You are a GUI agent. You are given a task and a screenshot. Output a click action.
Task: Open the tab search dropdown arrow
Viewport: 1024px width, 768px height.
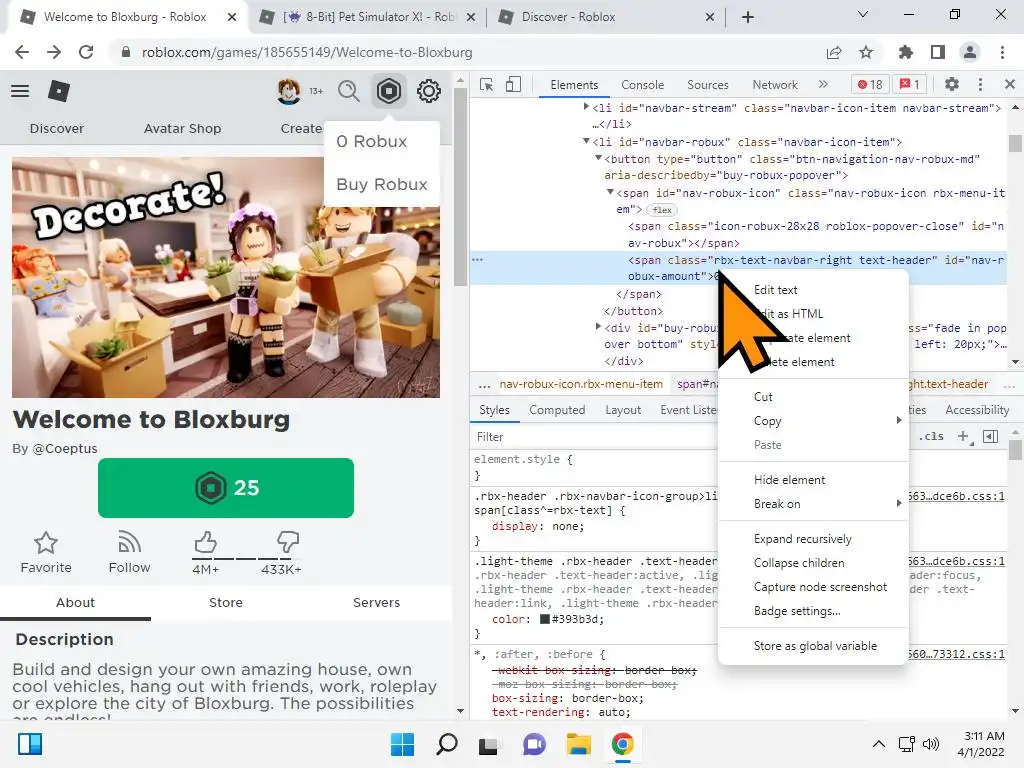[x=863, y=14]
